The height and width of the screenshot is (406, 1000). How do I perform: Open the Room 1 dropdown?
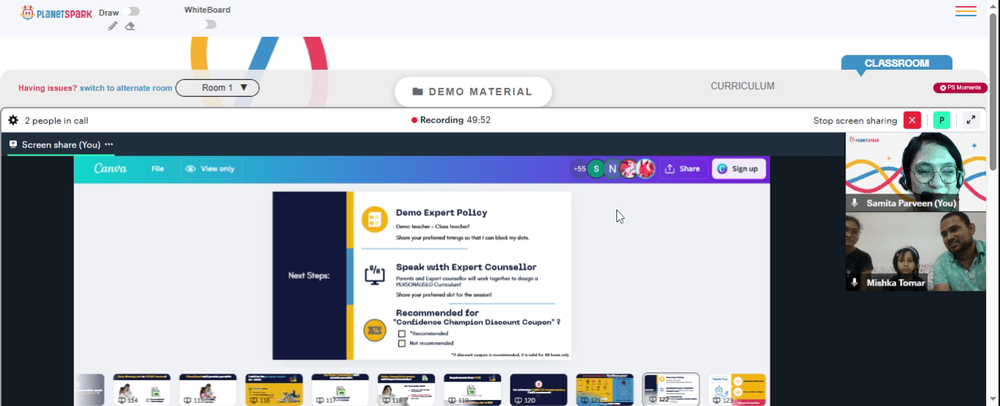[x=217, y=88]
